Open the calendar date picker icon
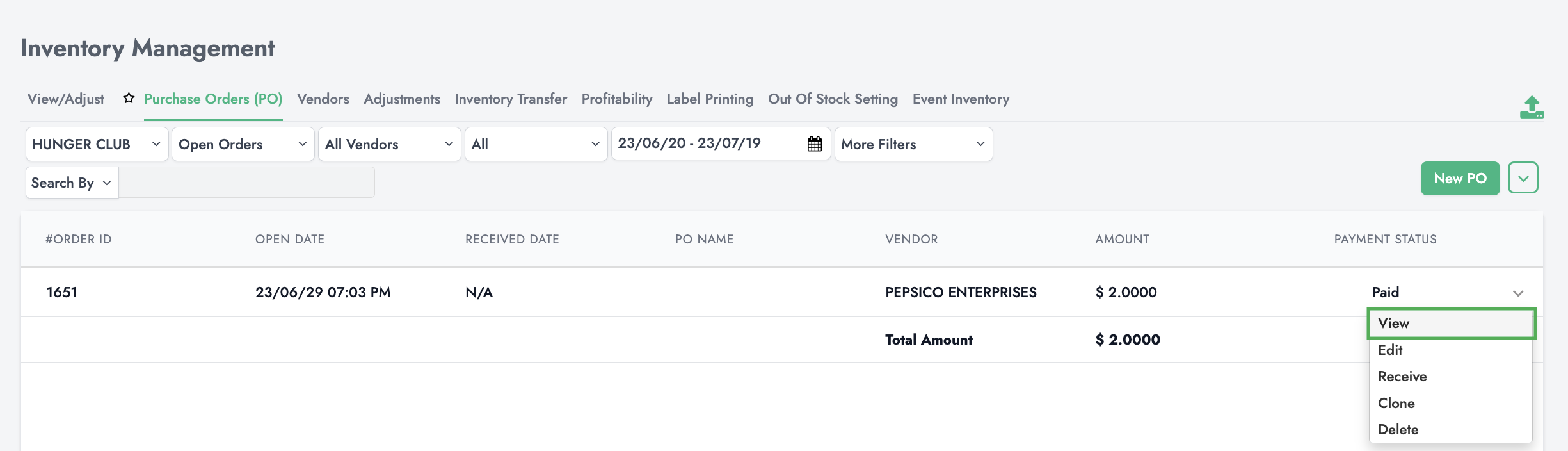 click(x=815, y=144)
